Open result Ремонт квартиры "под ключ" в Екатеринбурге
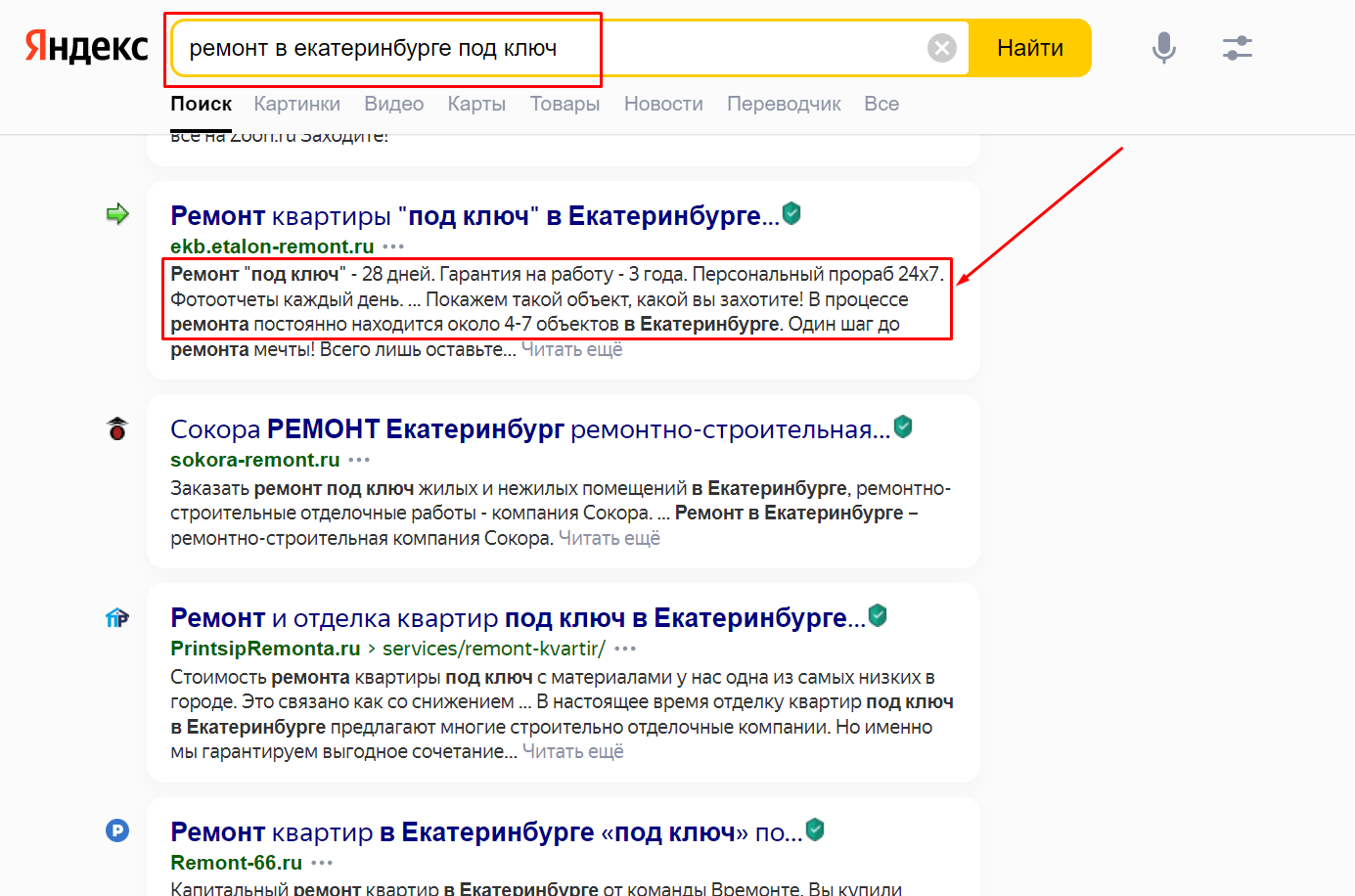This screenshot has width=1355, height=896. click(x=475, y=215)
